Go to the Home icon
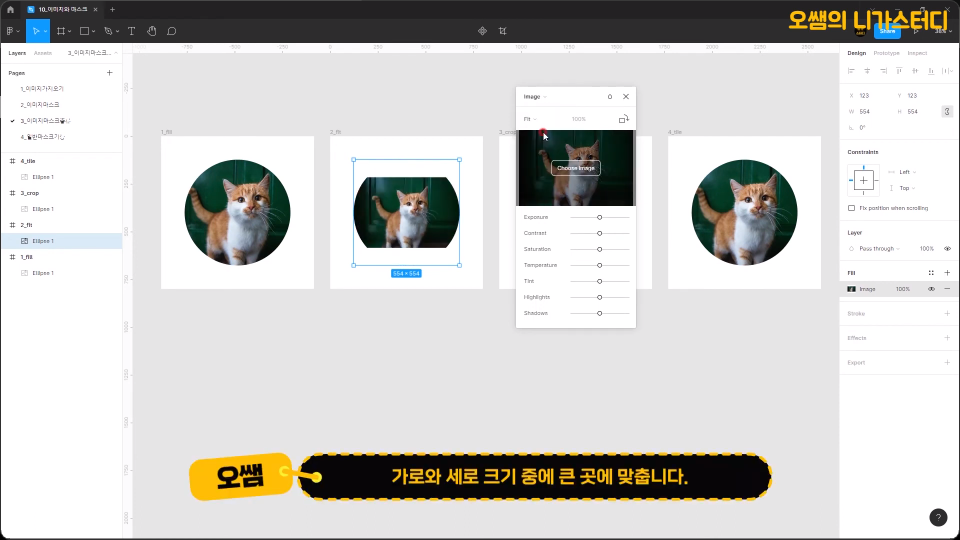Image resolution: width=960 pixels, height=540 pixels. pos(10,9)
